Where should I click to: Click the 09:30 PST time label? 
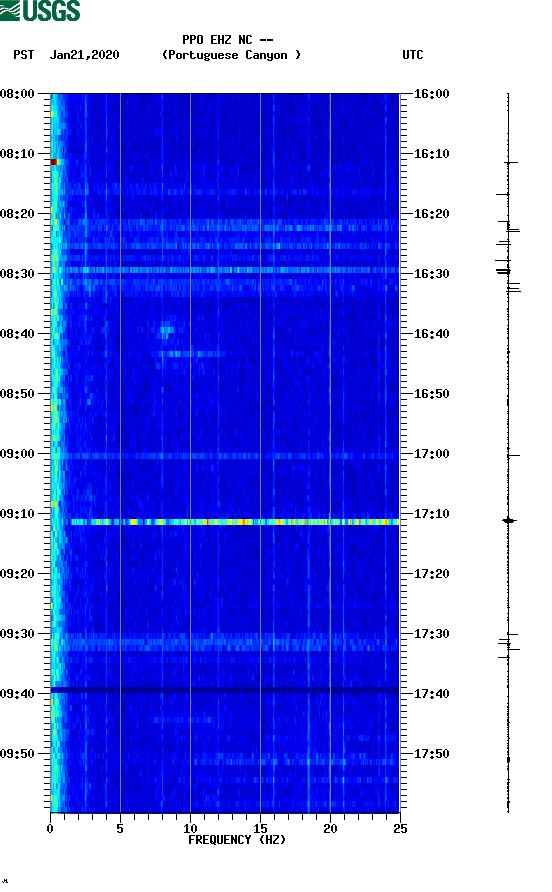(18, 634)
